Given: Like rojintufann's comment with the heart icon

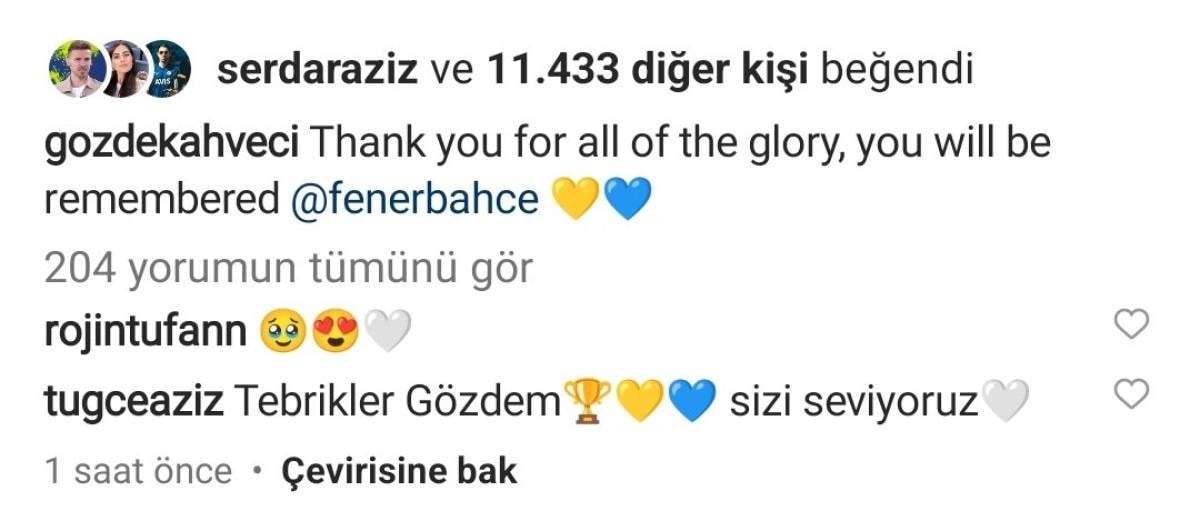Looking at the screenshot, I should pyautogui.click(x=1131, y=324).
